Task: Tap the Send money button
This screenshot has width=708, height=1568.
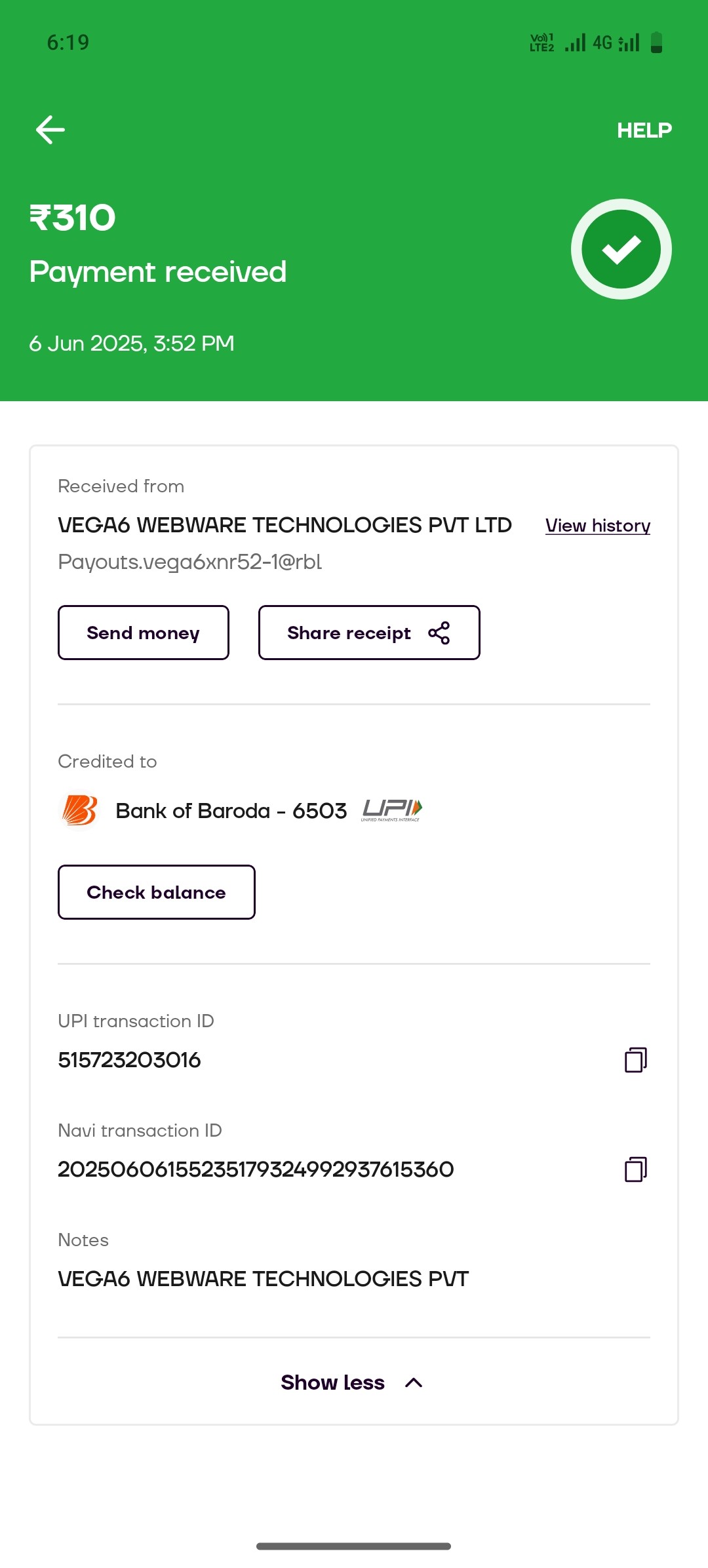Action: click(x=144, y=633)
